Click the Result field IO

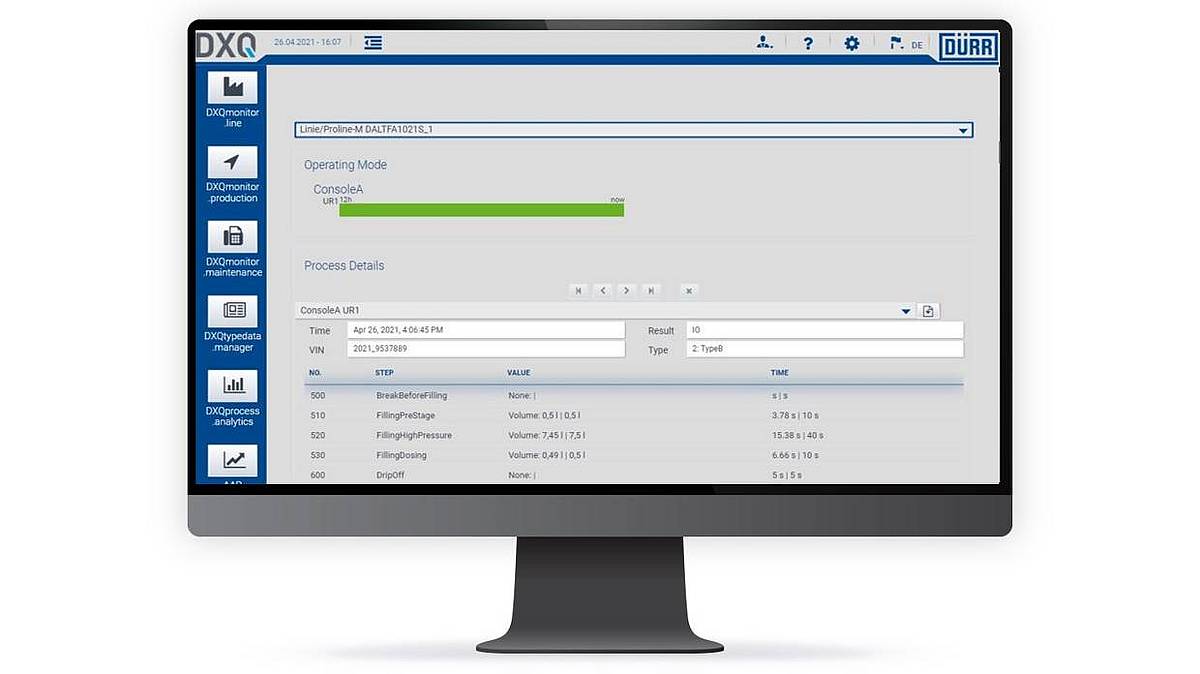tap(823, 330)
